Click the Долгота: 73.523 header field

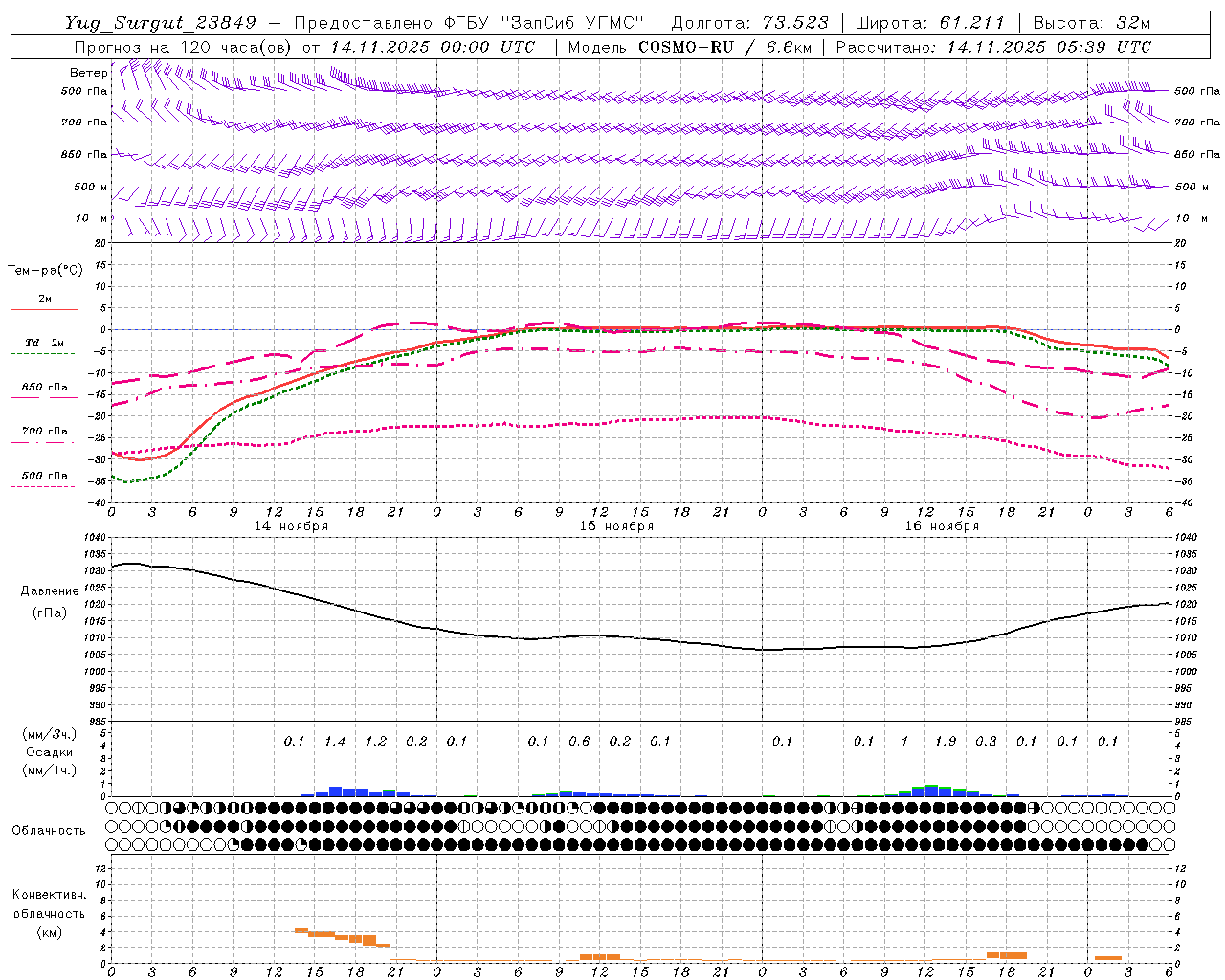point(750,23)
